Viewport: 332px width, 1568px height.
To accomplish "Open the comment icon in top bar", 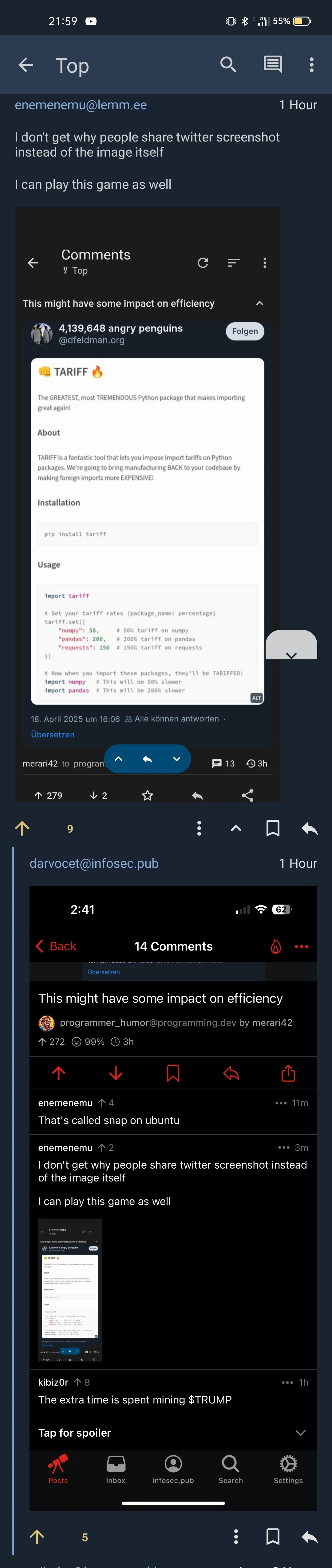I will pos(272,64).
